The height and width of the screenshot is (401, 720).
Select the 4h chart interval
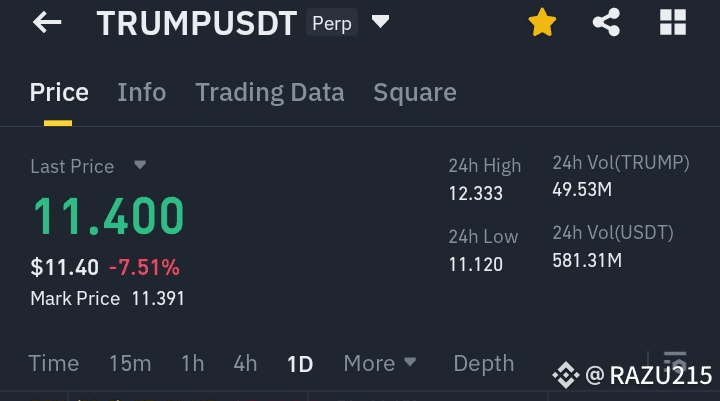click(x=245, y=363)
